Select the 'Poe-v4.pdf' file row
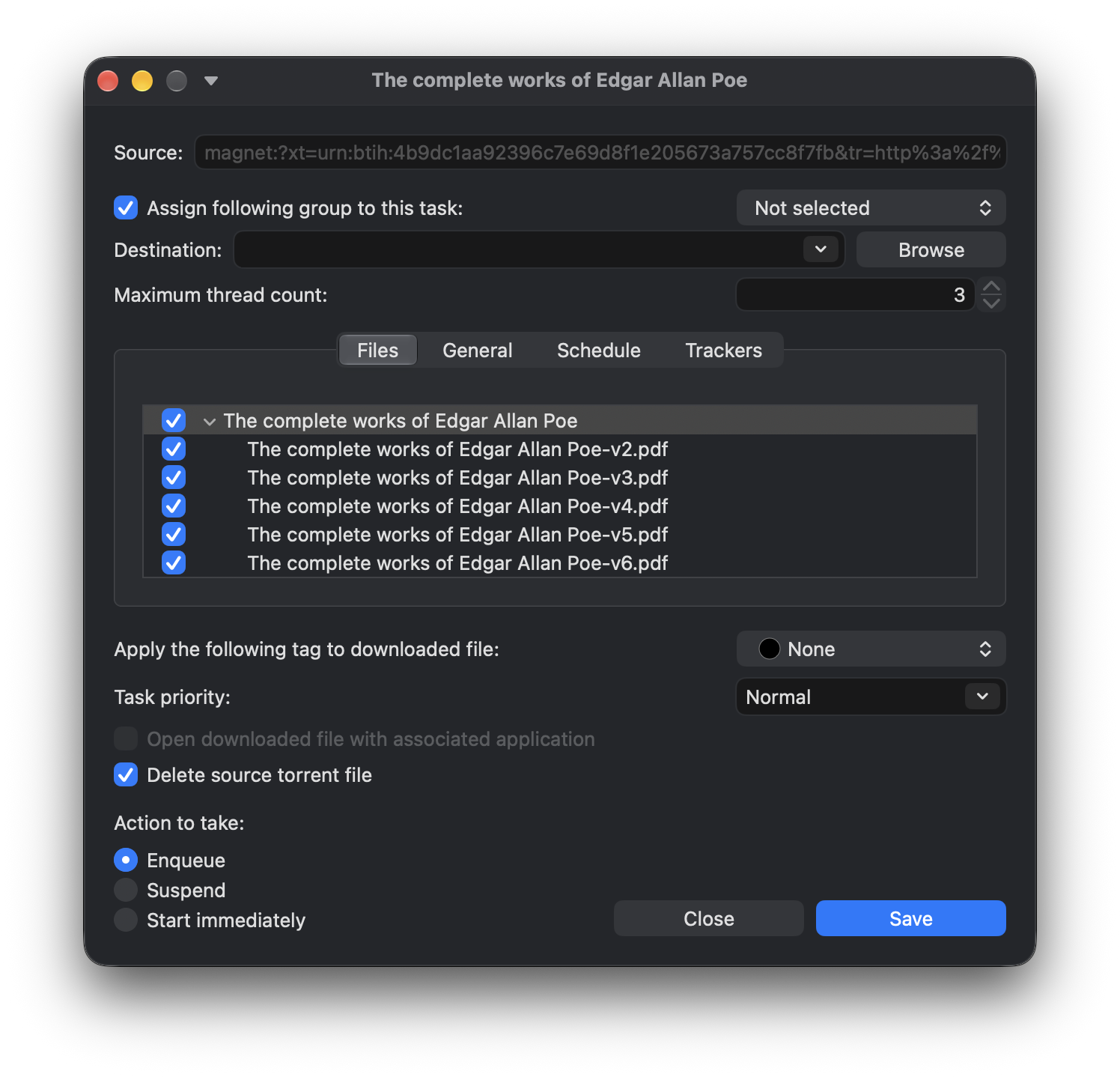 (560, 506)
